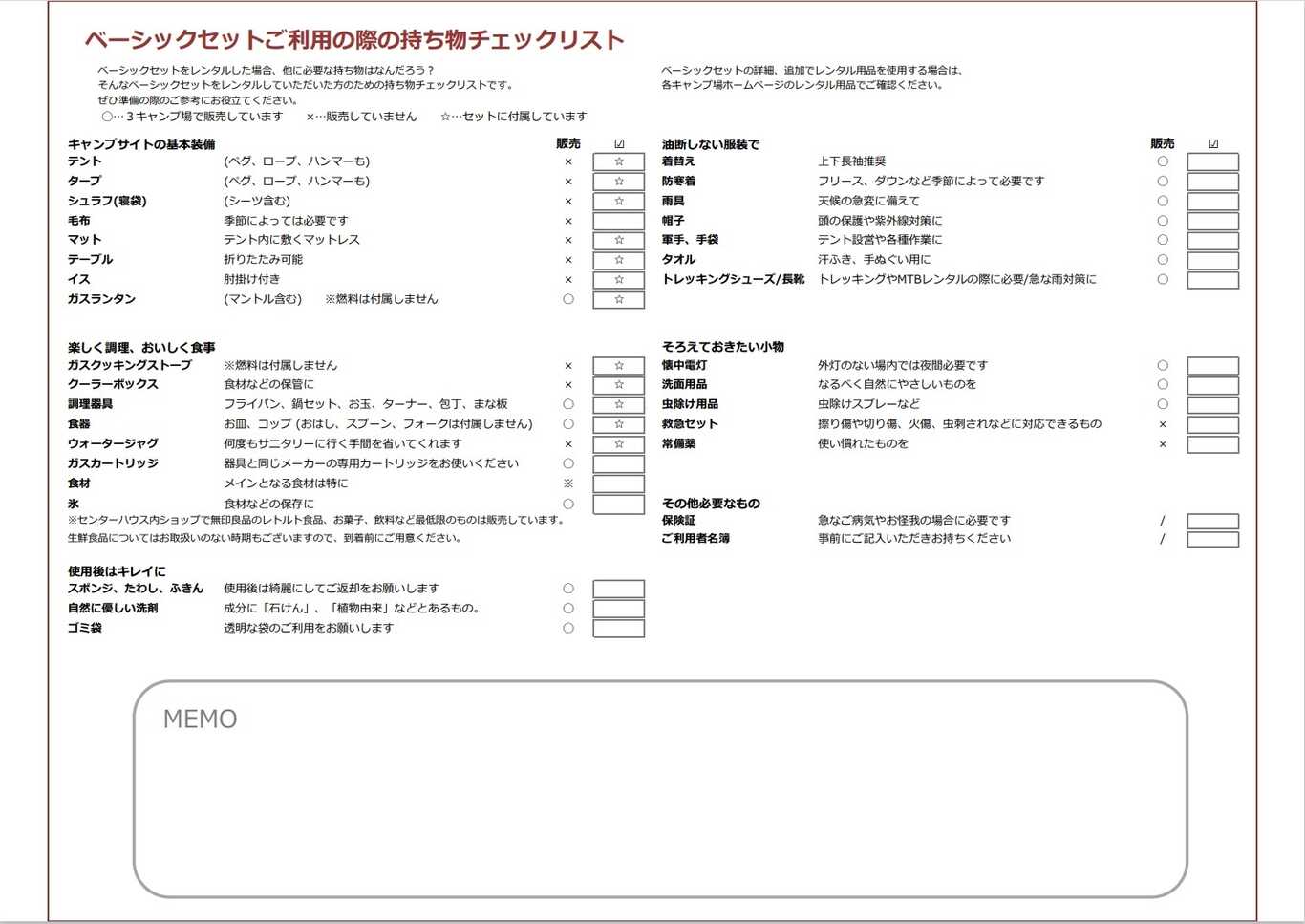The width and height of the screenshot is (1305, 924).
Task: Click the ※ symbol in 食材 row
Action: coord(568,483)
